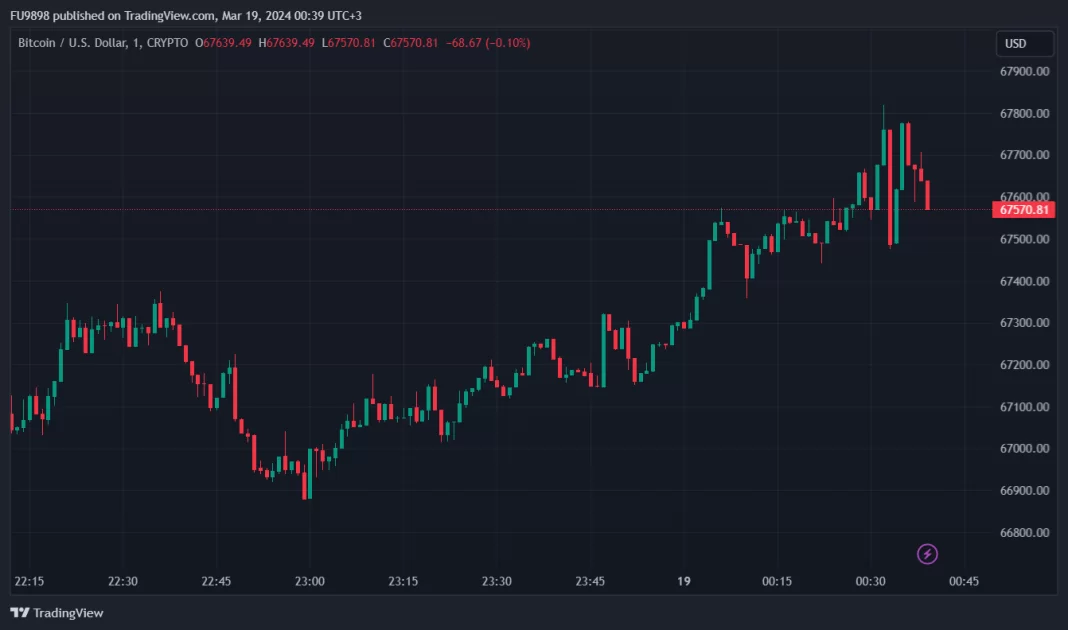Select the High value H67639.49
1068x630 pixels.
(x=287, y=43)
